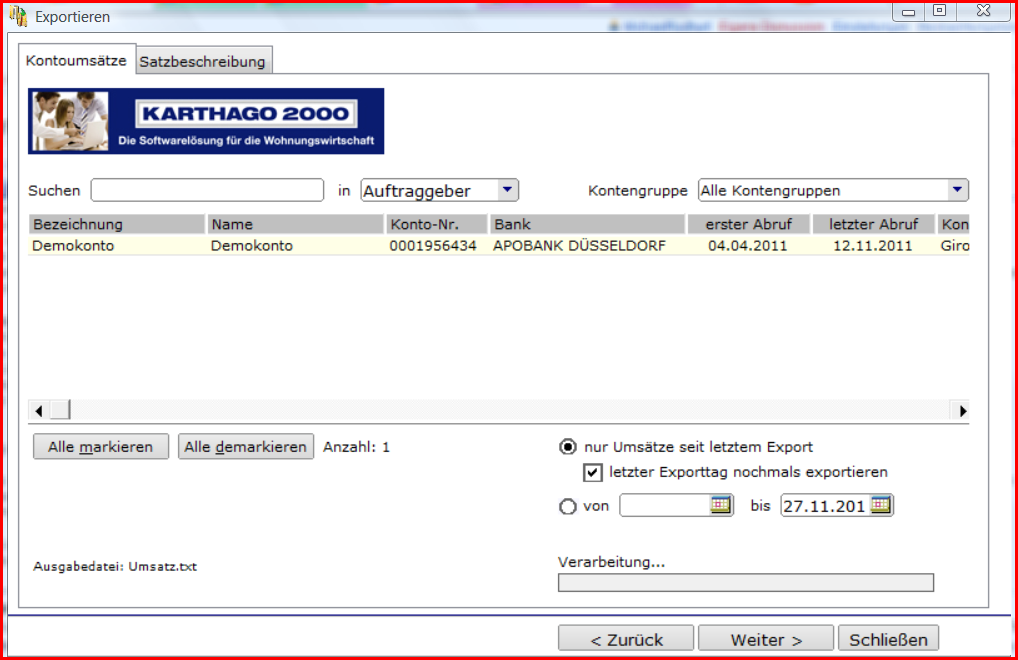The width and height of the screenshot is (1018, 660).
Task: Click the Exportieren window title icon
Action: click(19, 16)
